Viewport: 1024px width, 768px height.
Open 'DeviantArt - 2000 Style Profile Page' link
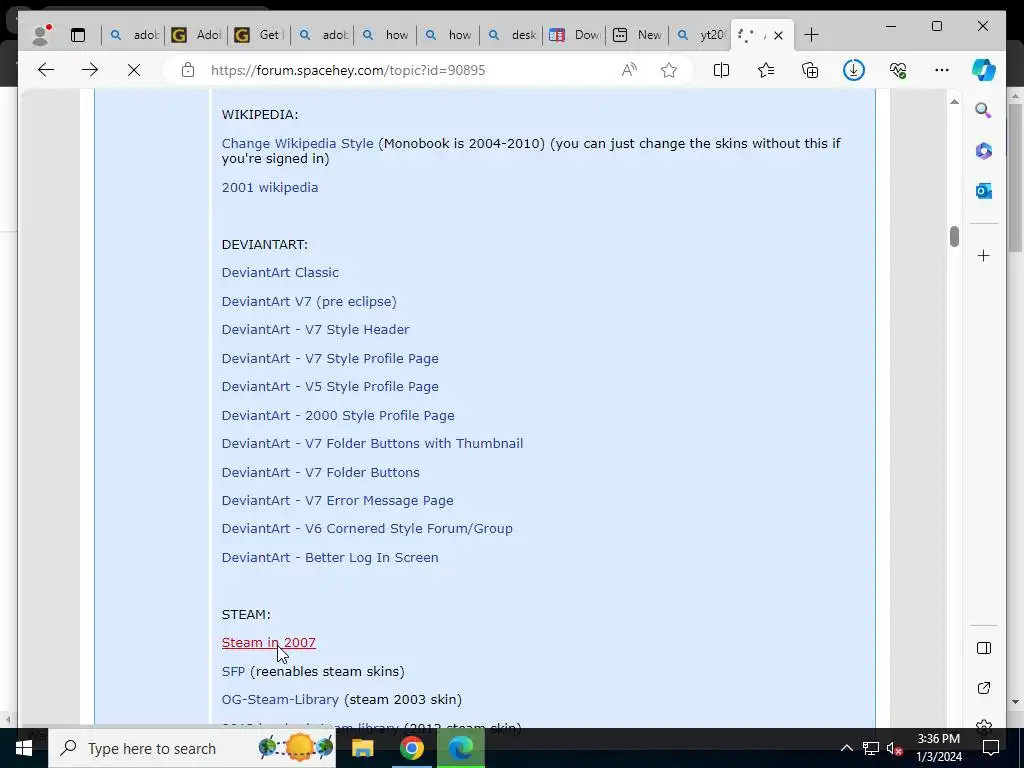click(x=338, y=415)
